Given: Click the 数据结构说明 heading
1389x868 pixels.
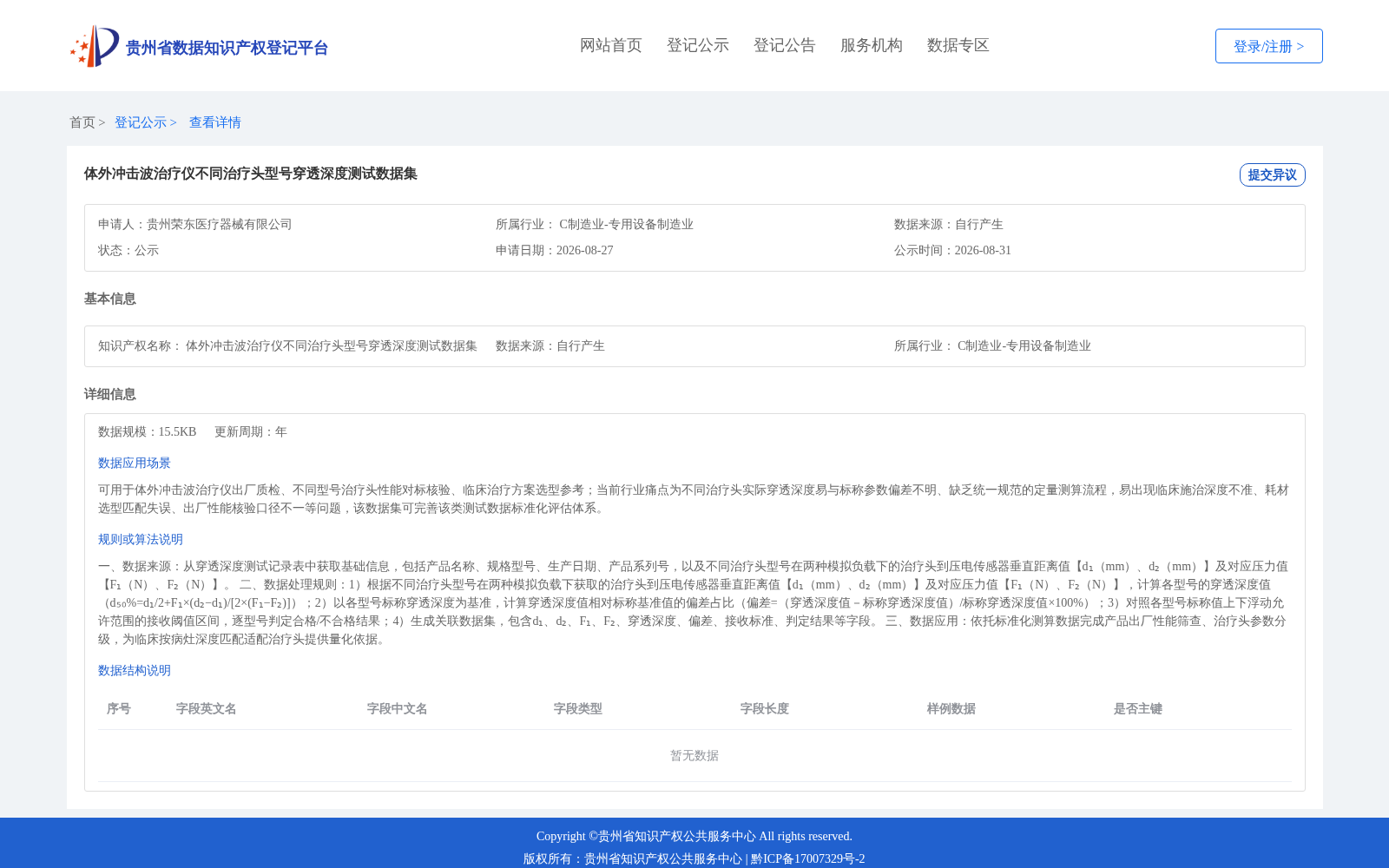Looking at the screenshot, I should click(135, 670).
